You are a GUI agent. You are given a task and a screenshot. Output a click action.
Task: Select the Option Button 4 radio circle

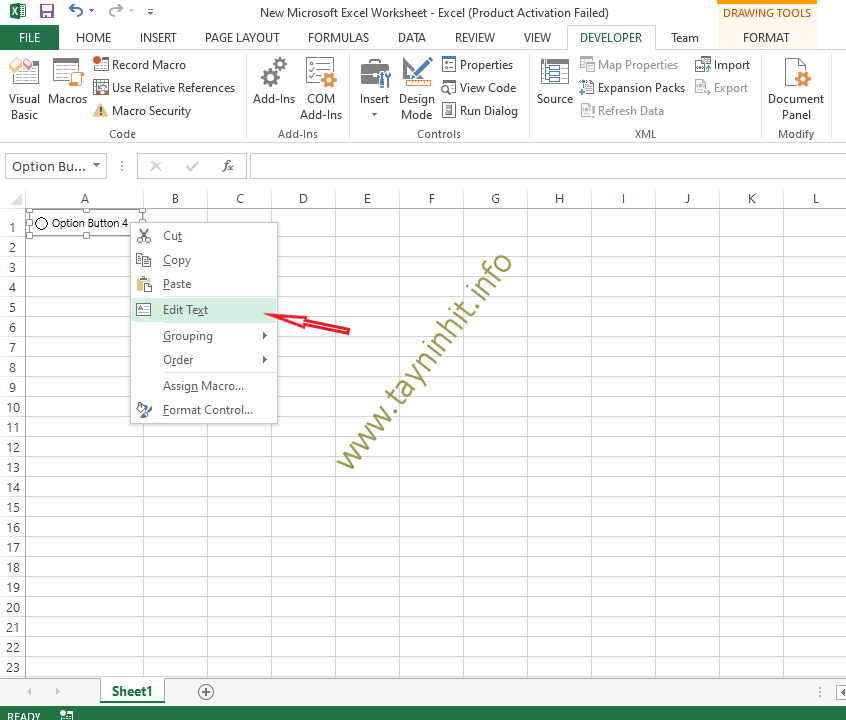(x=42, y=224)
